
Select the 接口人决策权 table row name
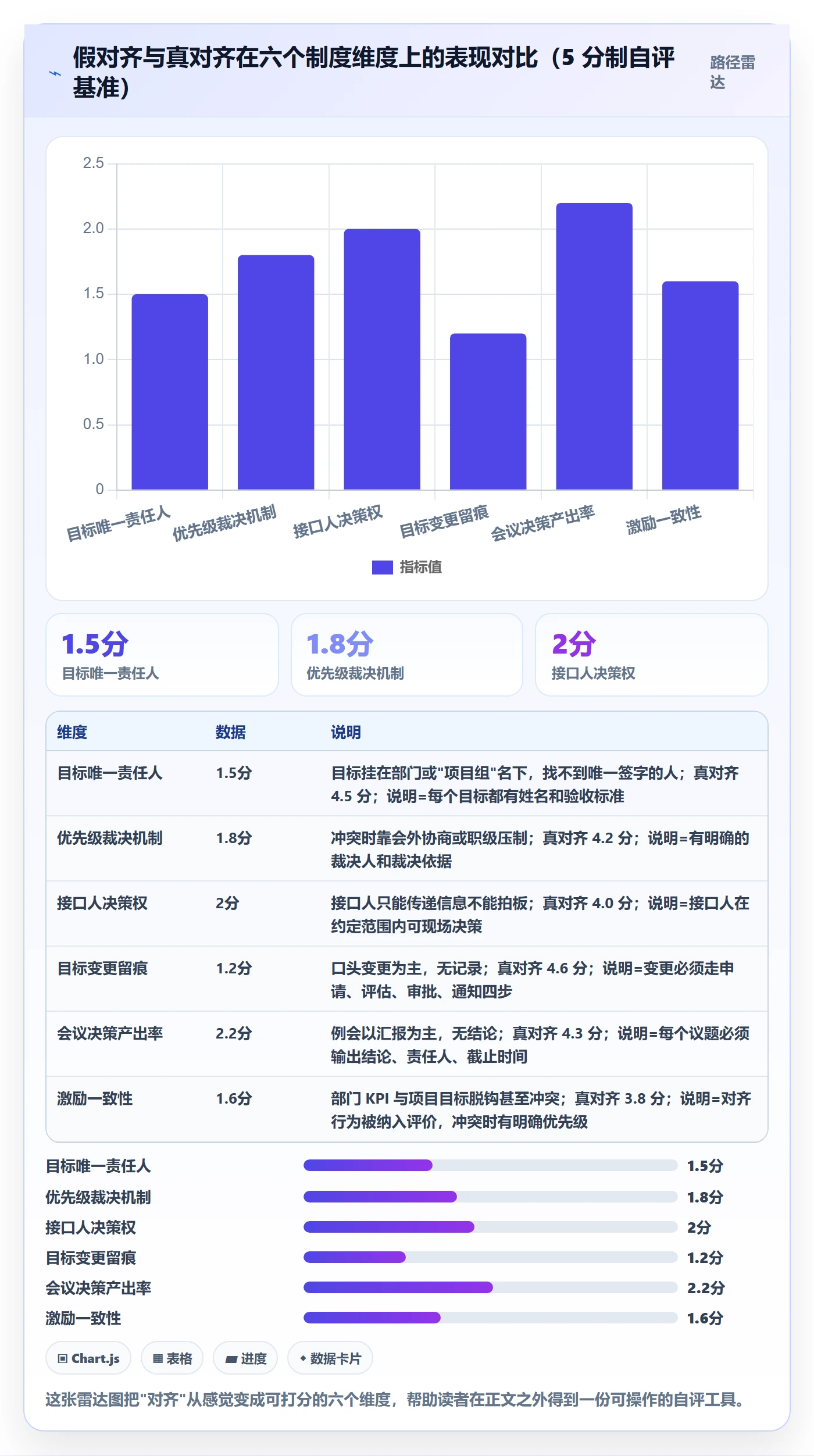click(x=102, y=903)
